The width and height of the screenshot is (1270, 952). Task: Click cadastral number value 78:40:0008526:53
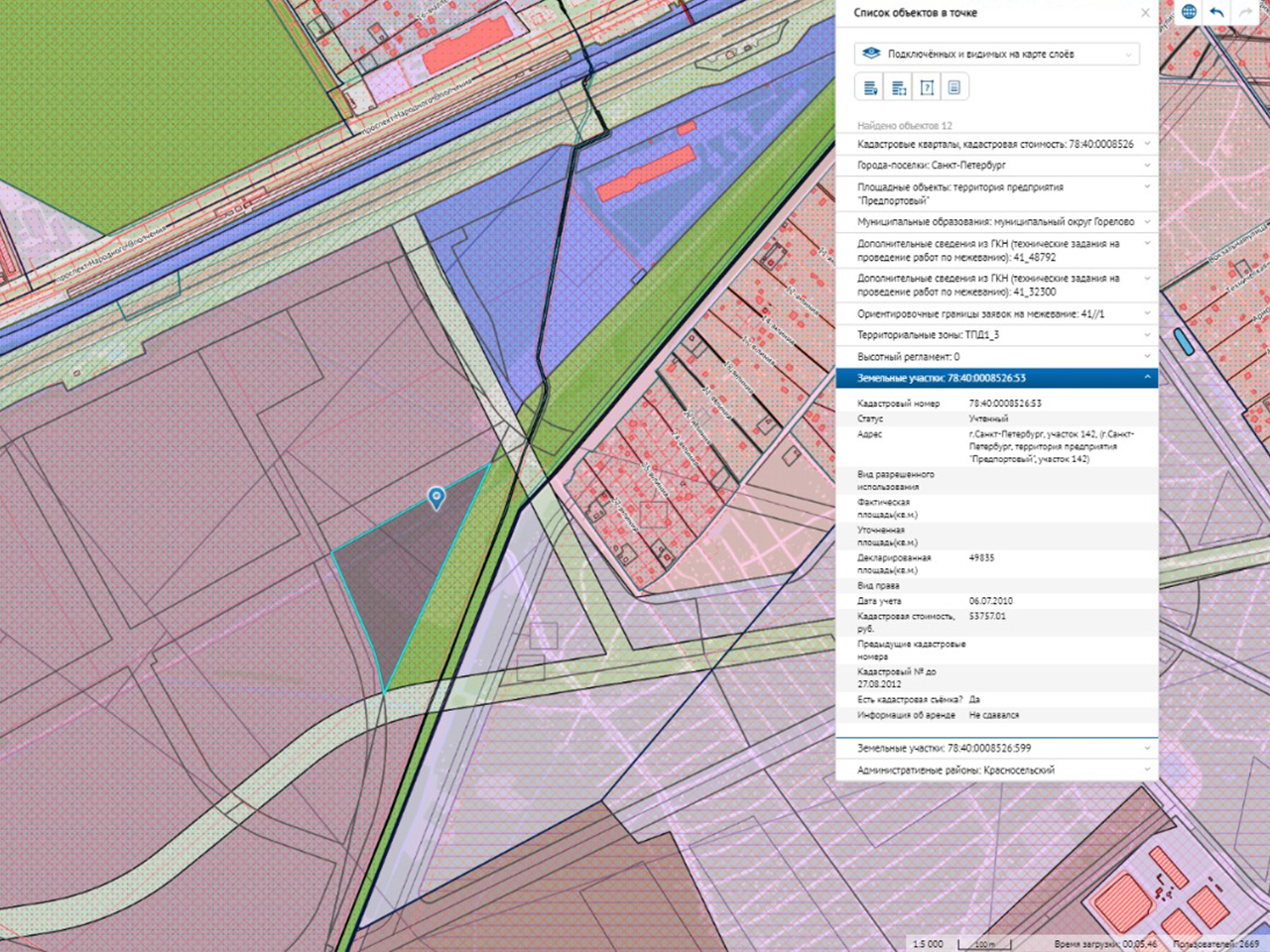[x=1005, y=404]
